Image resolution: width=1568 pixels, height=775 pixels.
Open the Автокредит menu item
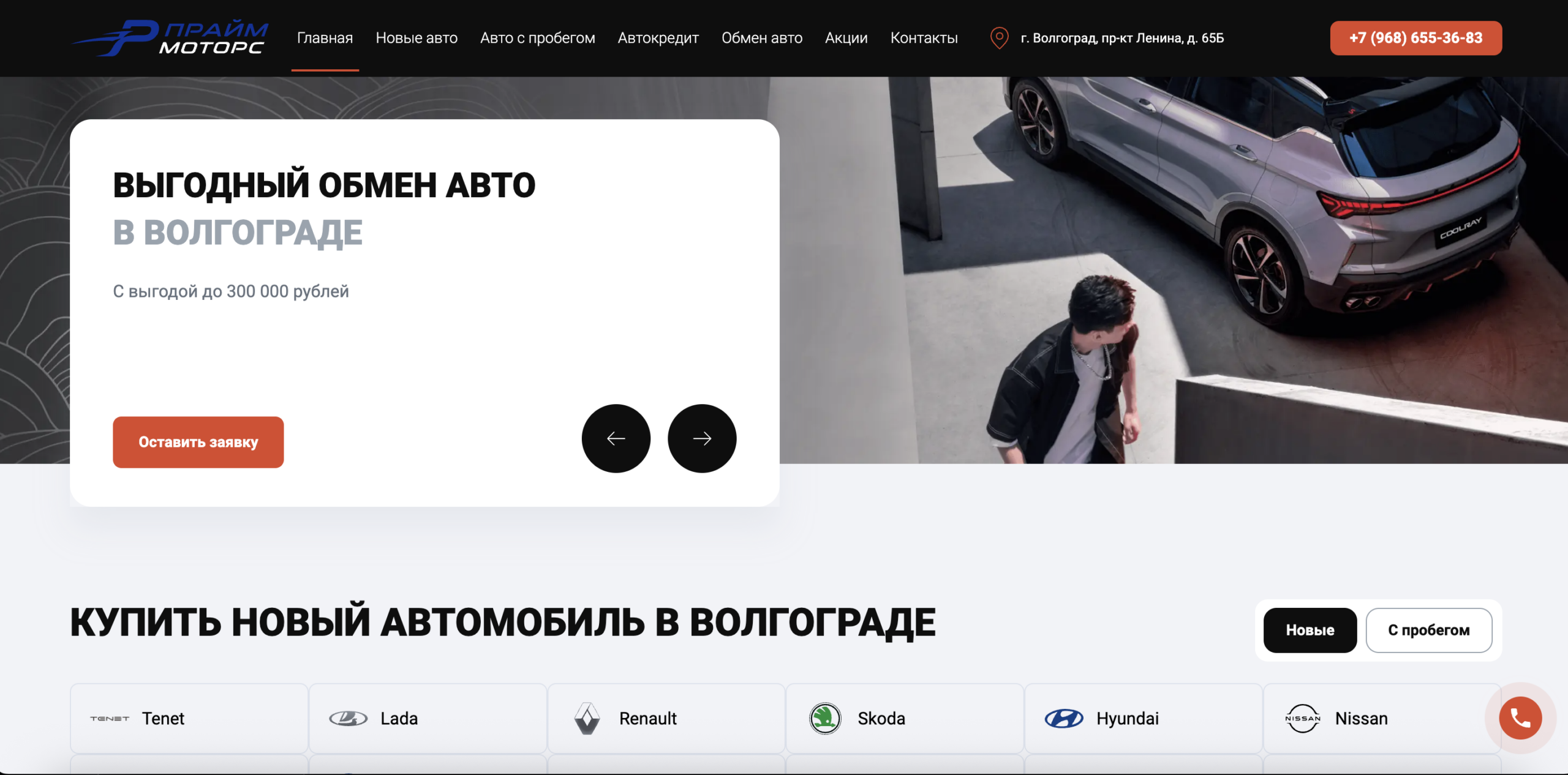(x=658, y=38)
